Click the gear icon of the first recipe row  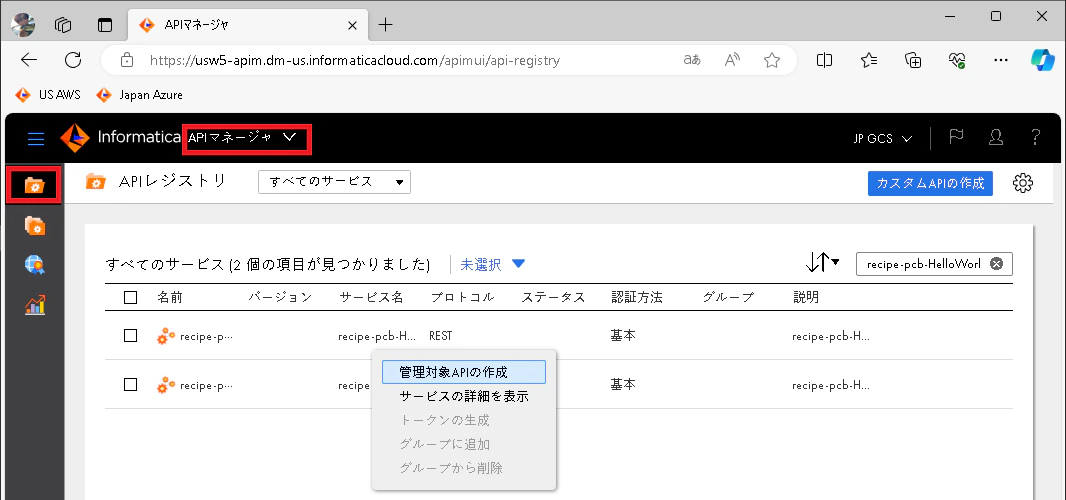tap(166, 335)
